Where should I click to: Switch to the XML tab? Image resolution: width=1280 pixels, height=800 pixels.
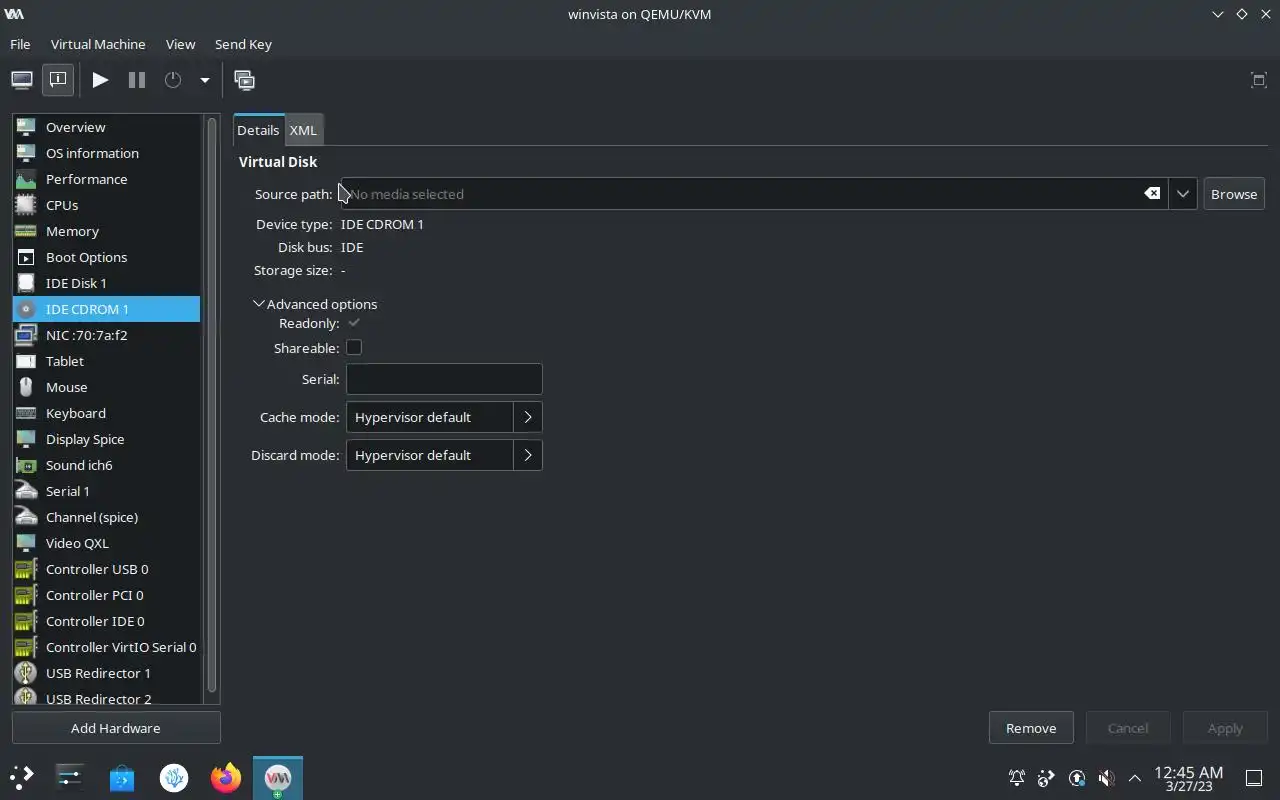(x=303, y=130)
